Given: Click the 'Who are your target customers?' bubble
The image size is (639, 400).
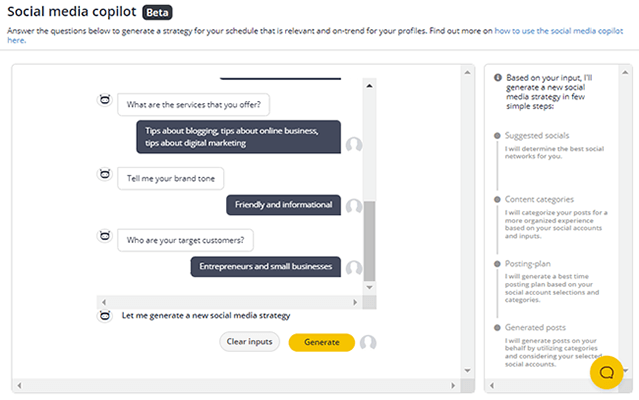Looking at the screenshot, I should 185,240.
